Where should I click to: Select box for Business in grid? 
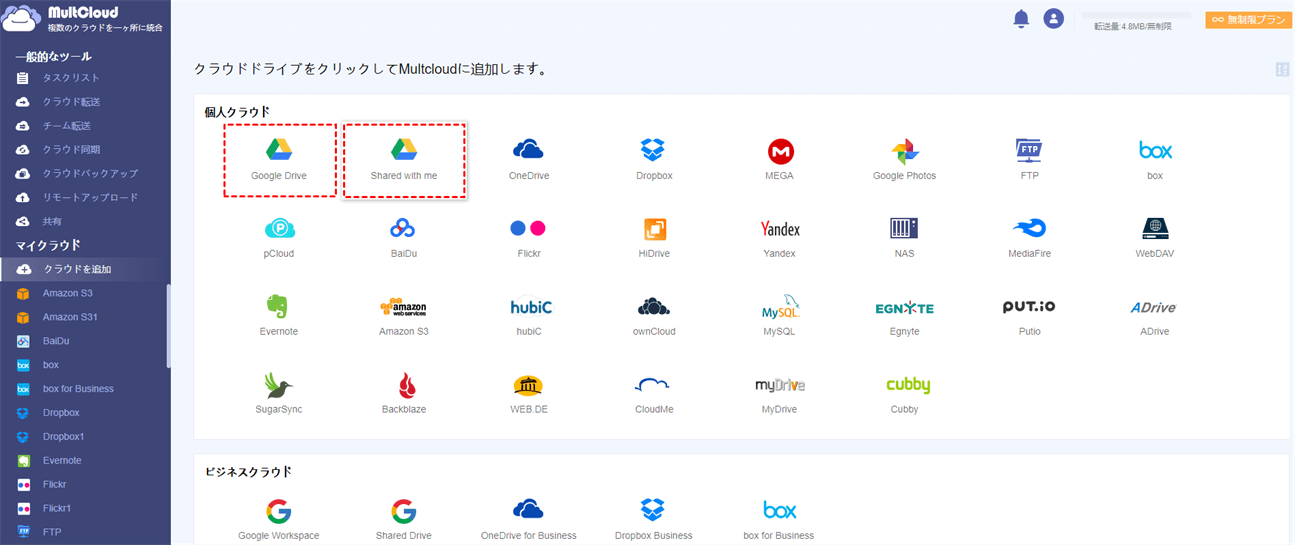coord(780,520)
